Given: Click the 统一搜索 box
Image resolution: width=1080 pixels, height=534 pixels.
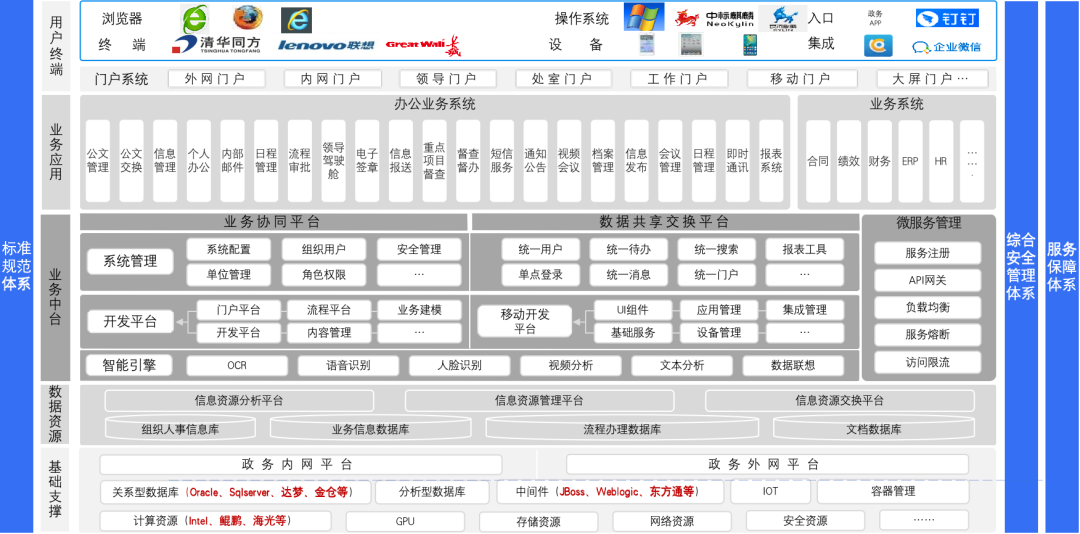Looking at the screenshot, I should click(717, 249).
